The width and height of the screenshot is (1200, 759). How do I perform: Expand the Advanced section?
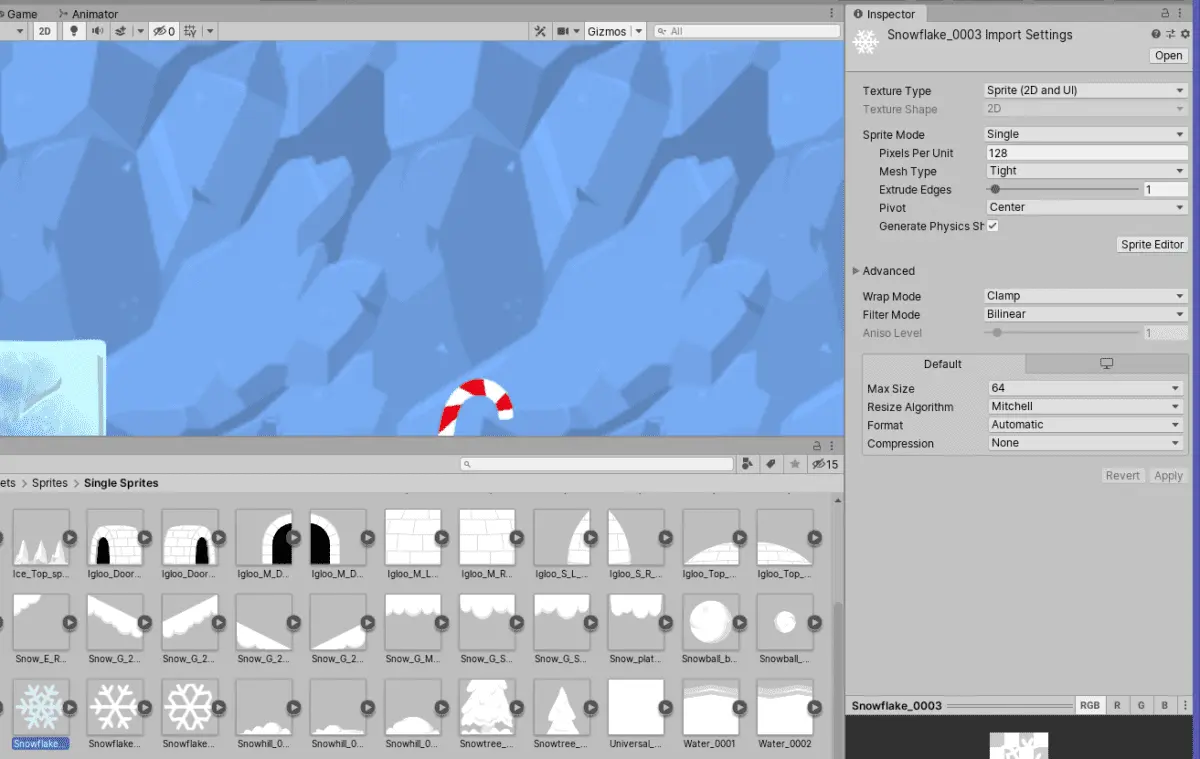pos(884,270)
